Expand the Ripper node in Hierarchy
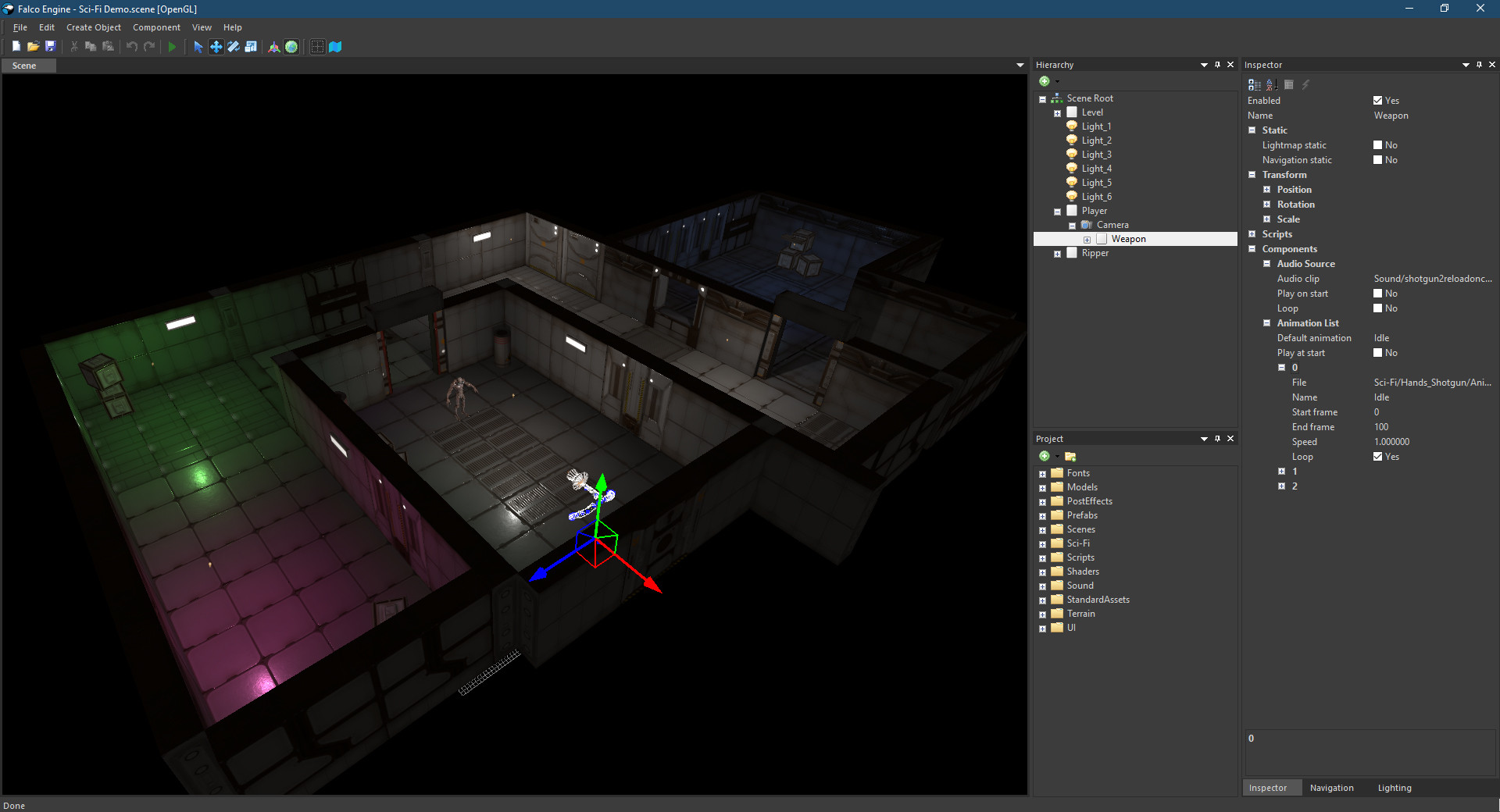 1057,254
